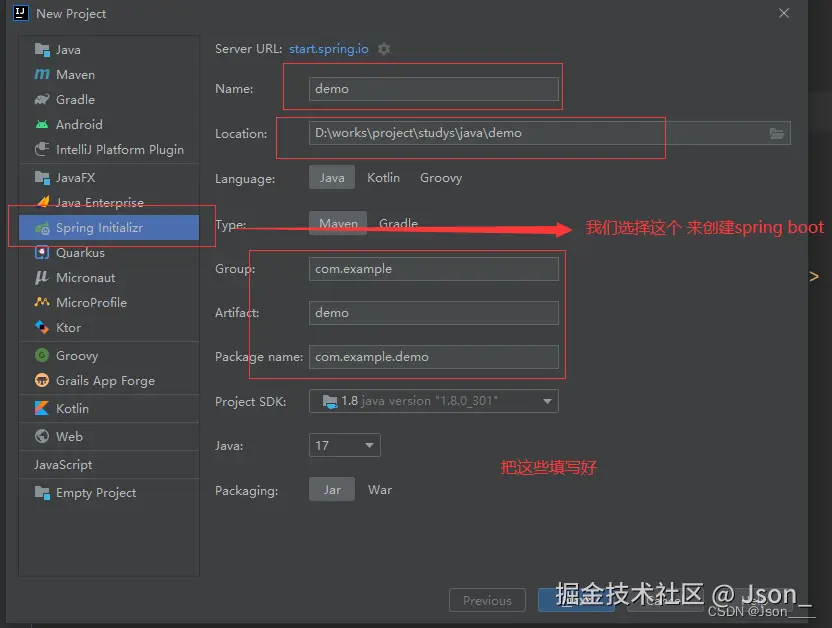
Task: Click the Empty Project folder icon
Action: [x=42, y=493]
